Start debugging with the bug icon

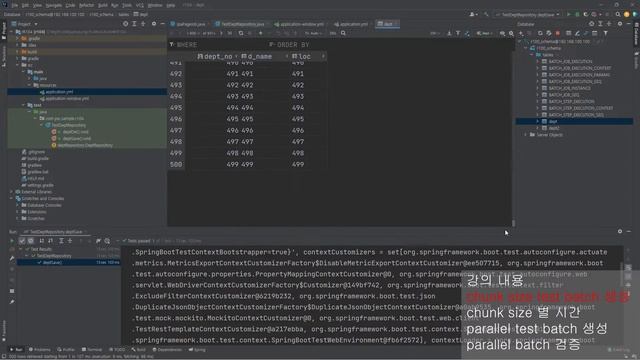(577, 14)
